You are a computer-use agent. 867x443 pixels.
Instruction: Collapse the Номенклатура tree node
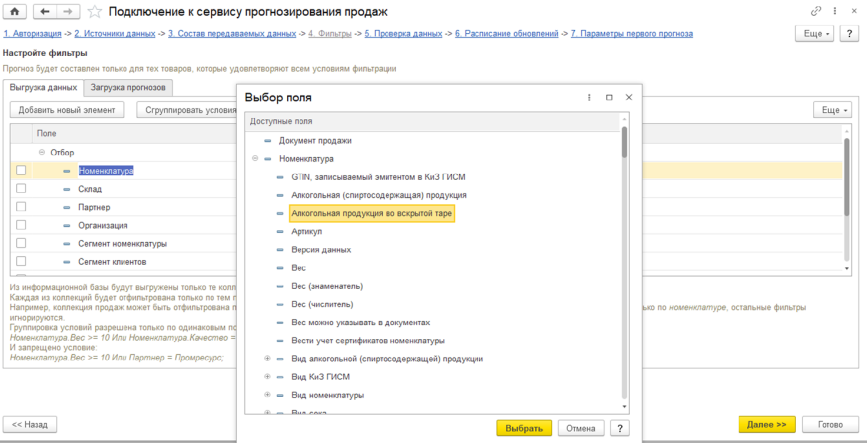[x=255, y=159]
